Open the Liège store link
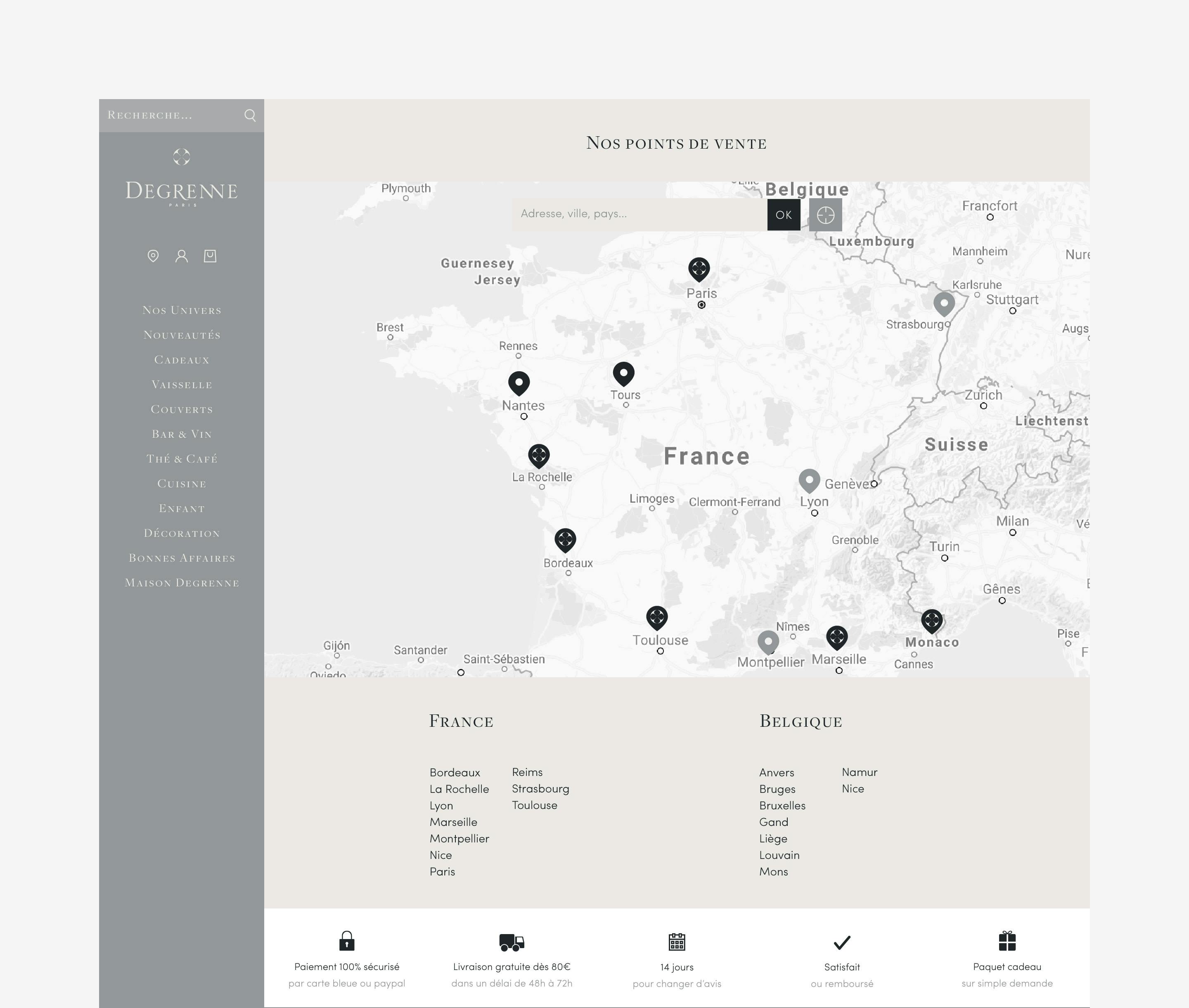 pos(773,839)
